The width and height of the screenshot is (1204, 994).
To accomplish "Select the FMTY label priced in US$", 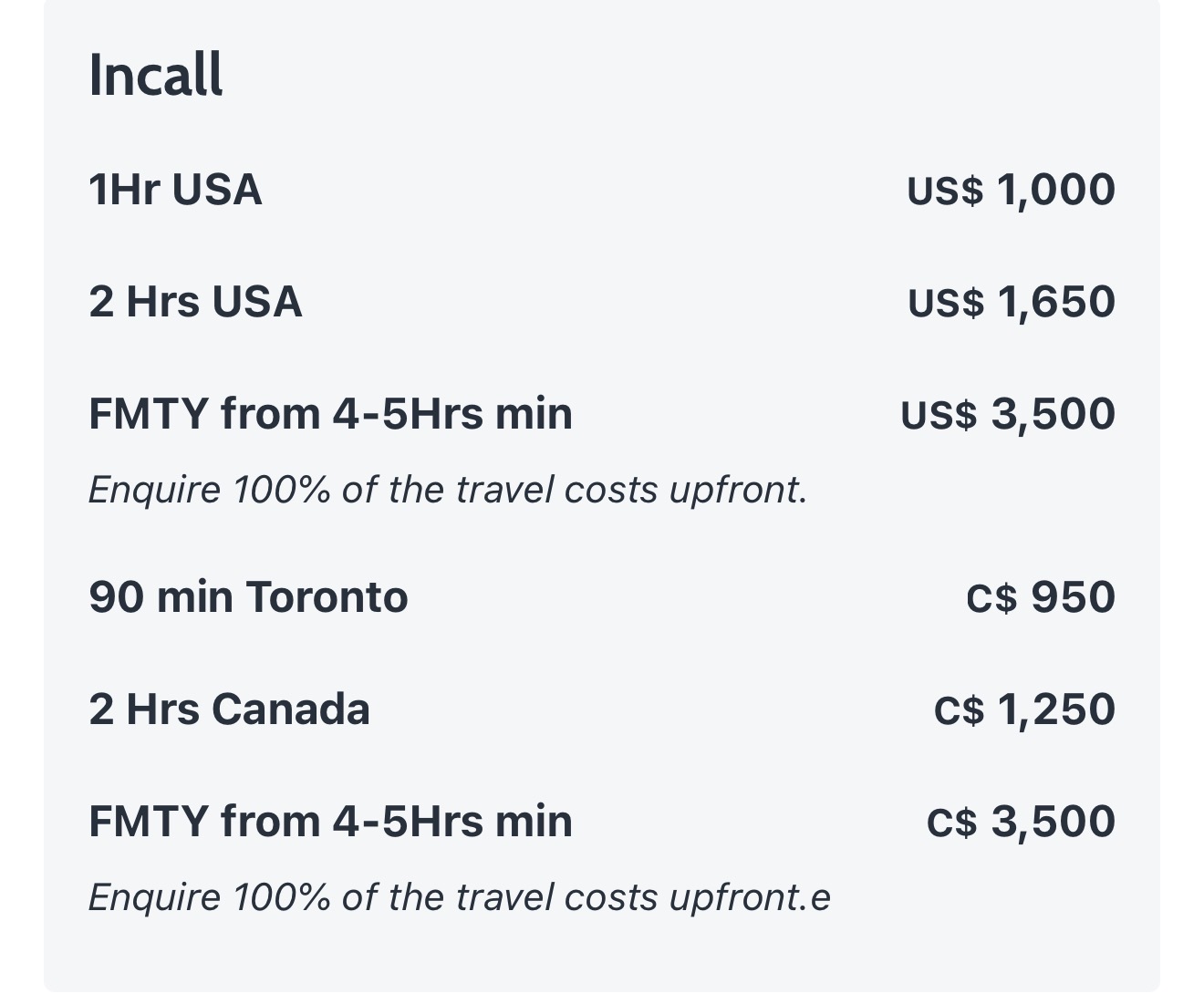I will coord(330,414).
